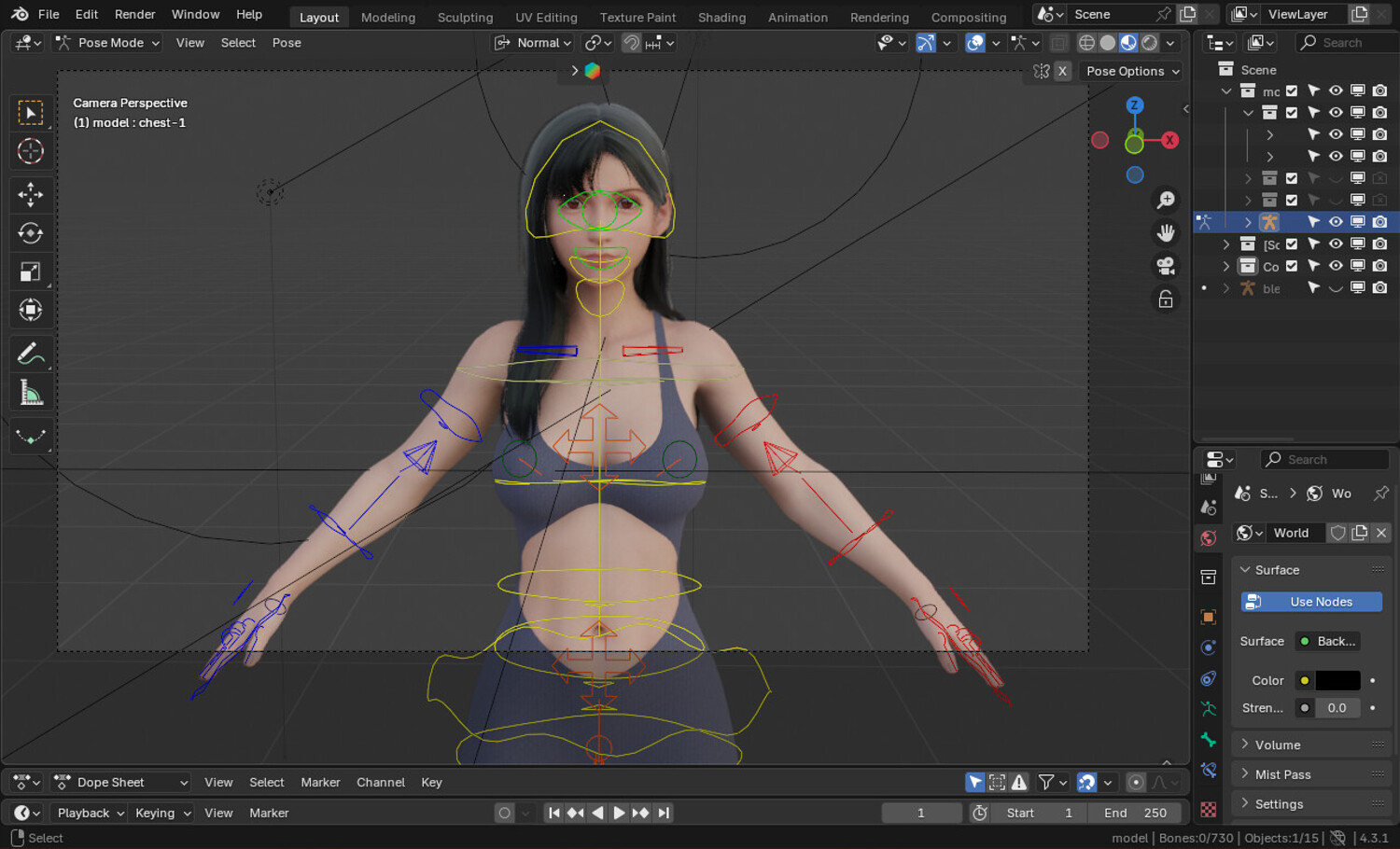Click the camera view gizmo icon

coord(1166,266)
